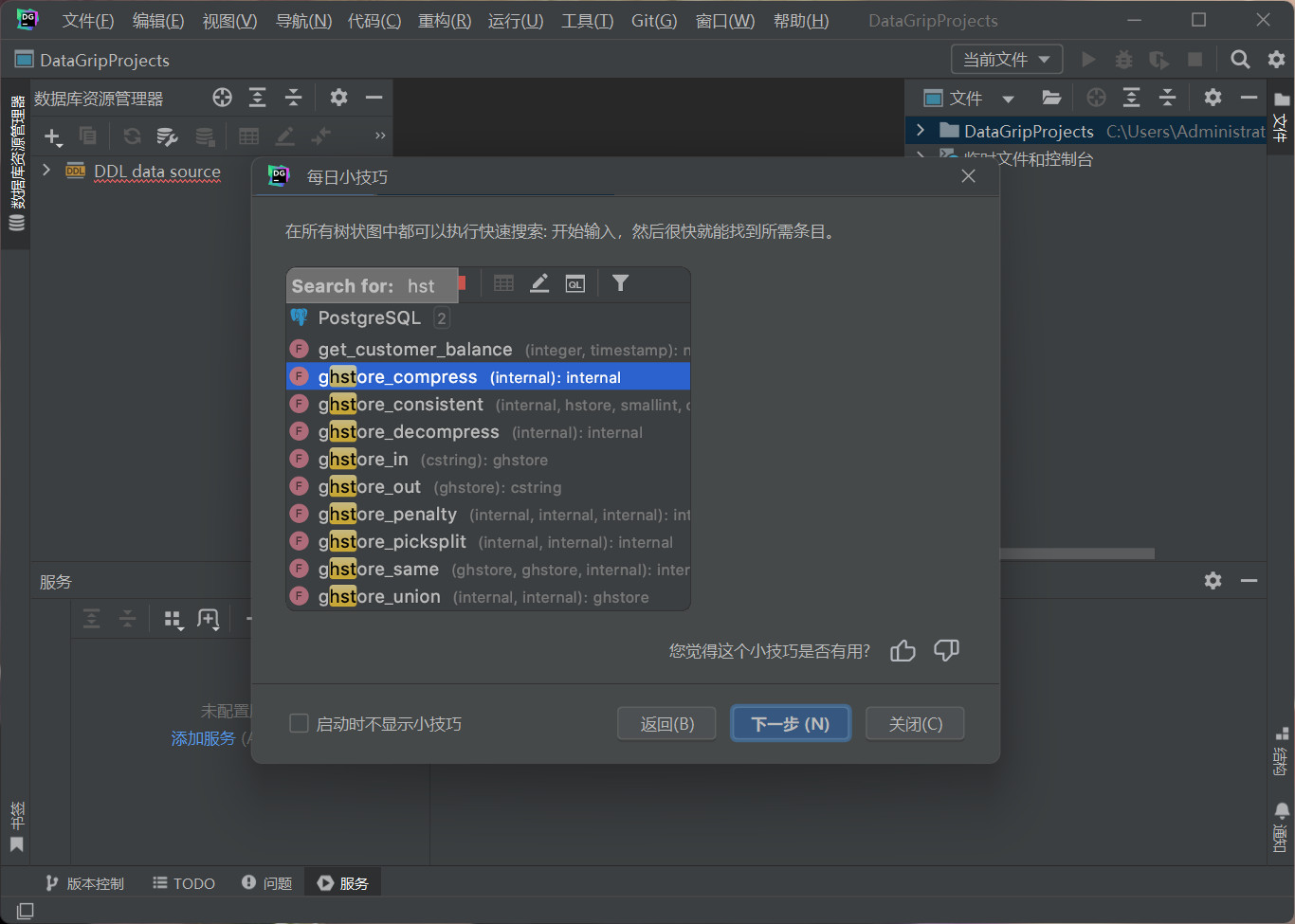Click thumbs down for this tip

pos(946,650)
